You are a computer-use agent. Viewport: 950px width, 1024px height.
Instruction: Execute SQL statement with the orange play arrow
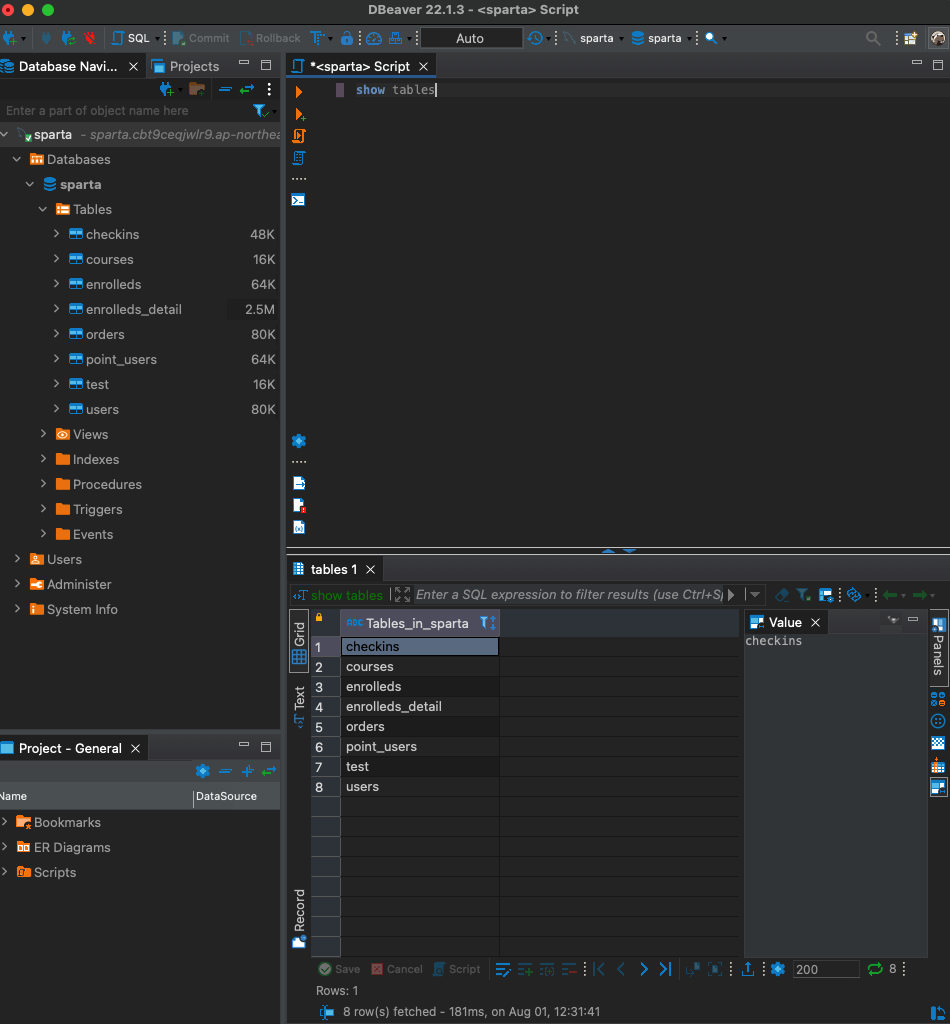pos(298,91)
